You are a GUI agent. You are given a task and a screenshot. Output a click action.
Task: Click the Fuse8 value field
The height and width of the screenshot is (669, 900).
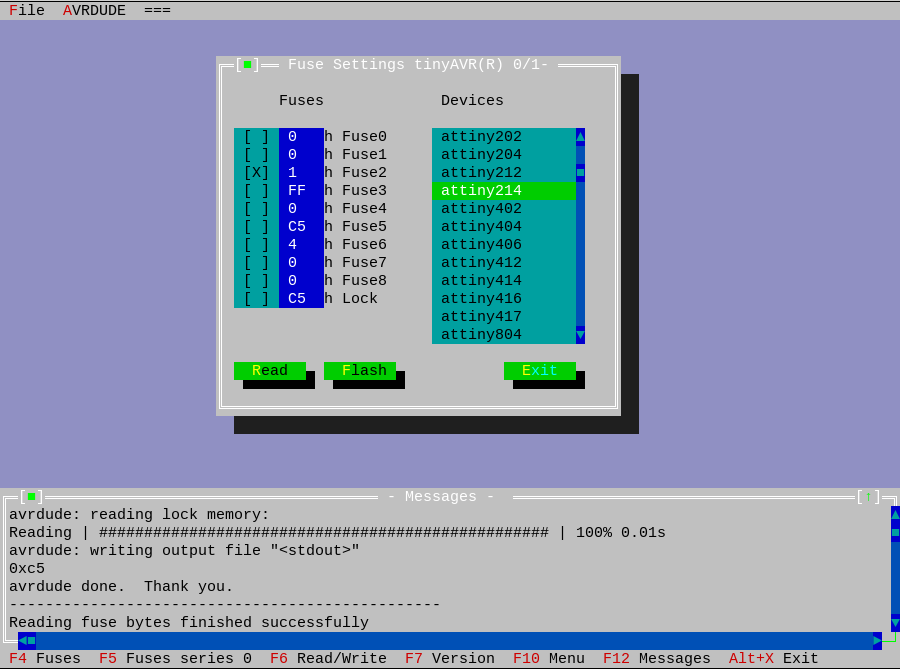301,281
